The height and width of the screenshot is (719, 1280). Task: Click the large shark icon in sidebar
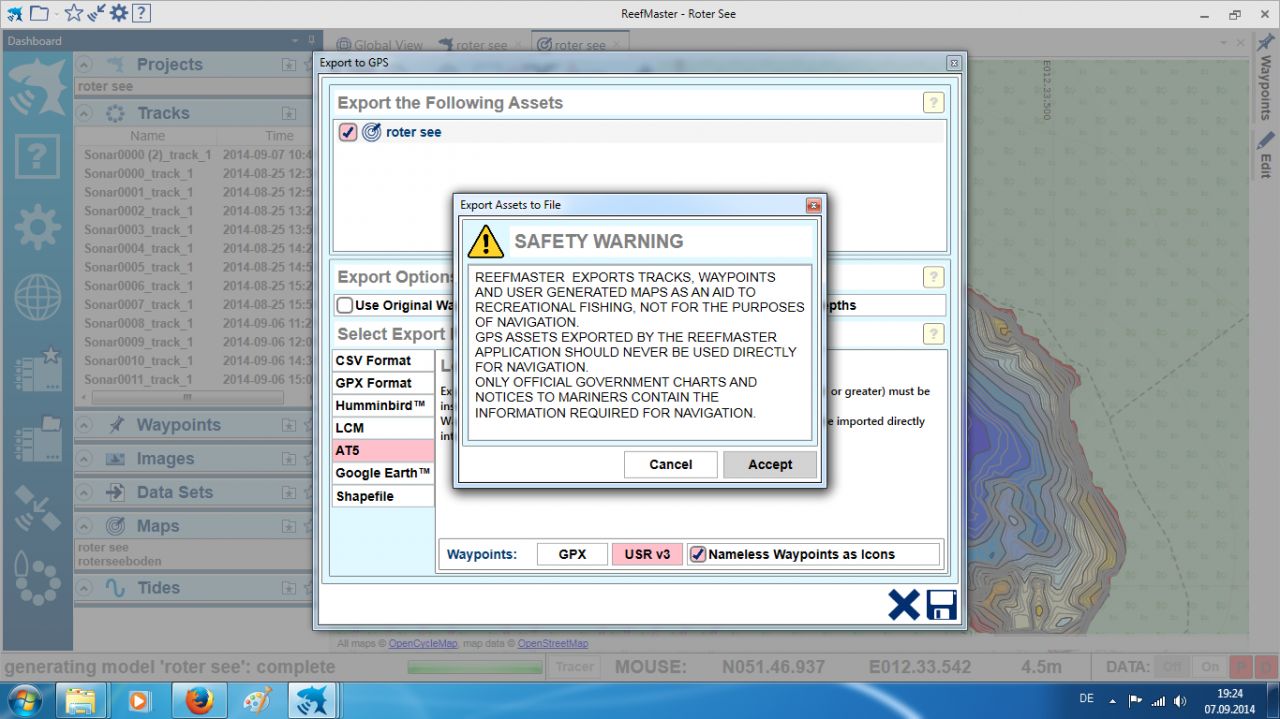tap(37, 87)
